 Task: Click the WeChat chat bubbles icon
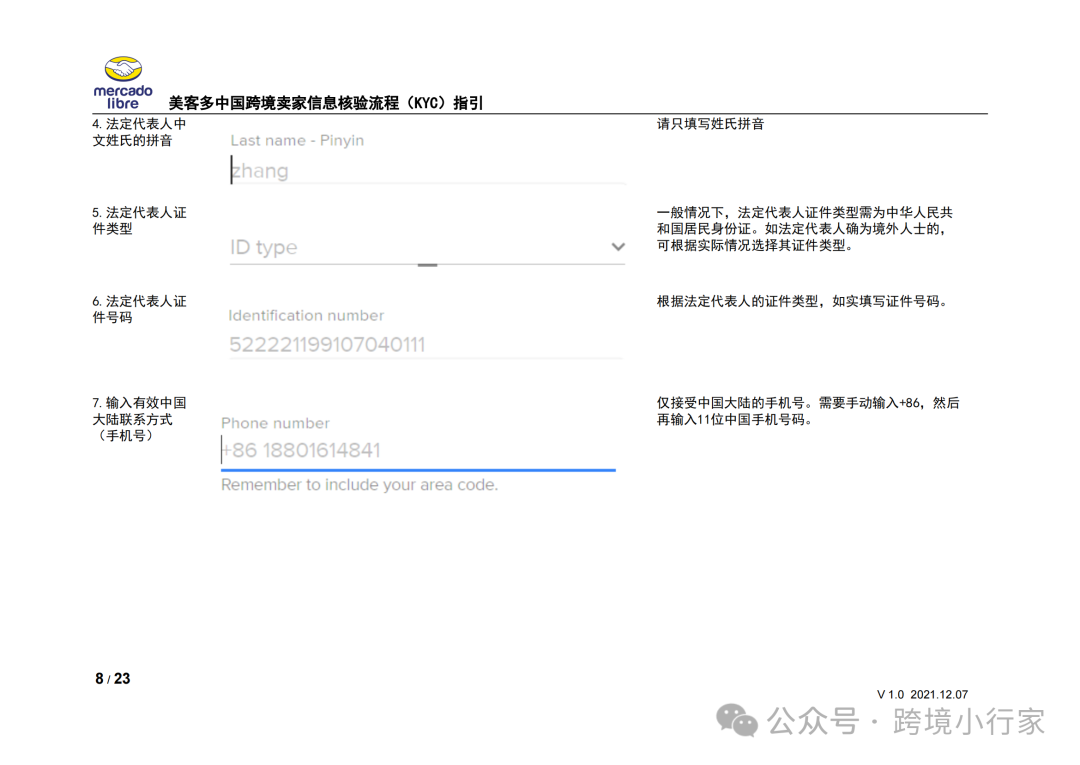(x=737, y=719)
